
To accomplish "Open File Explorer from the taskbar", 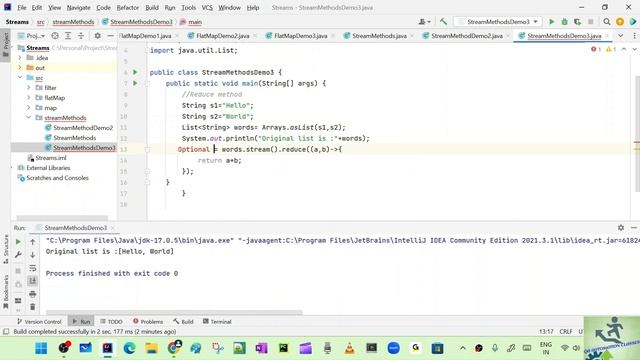I will tap(151, 348).
